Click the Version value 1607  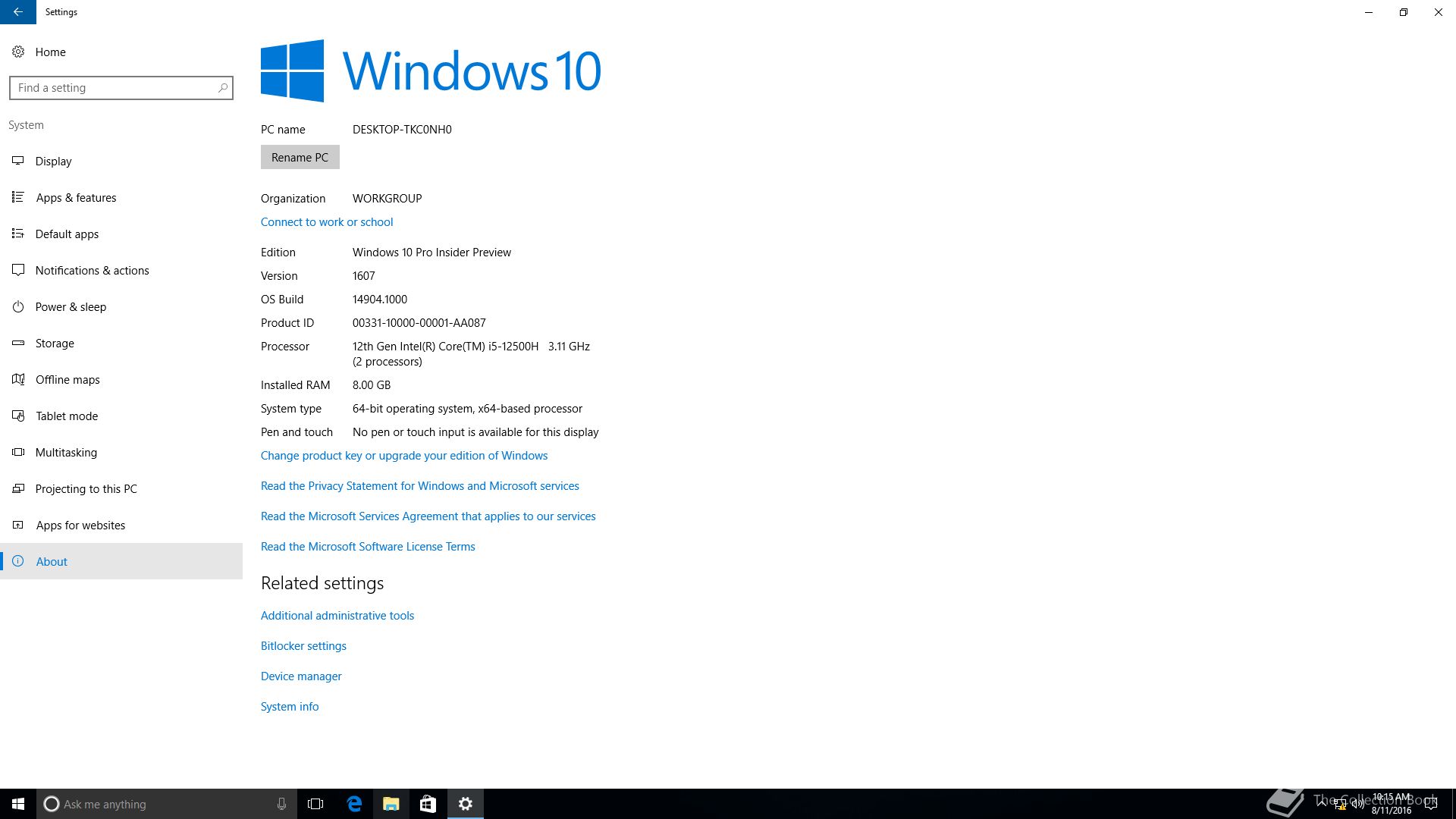(364, 276)
